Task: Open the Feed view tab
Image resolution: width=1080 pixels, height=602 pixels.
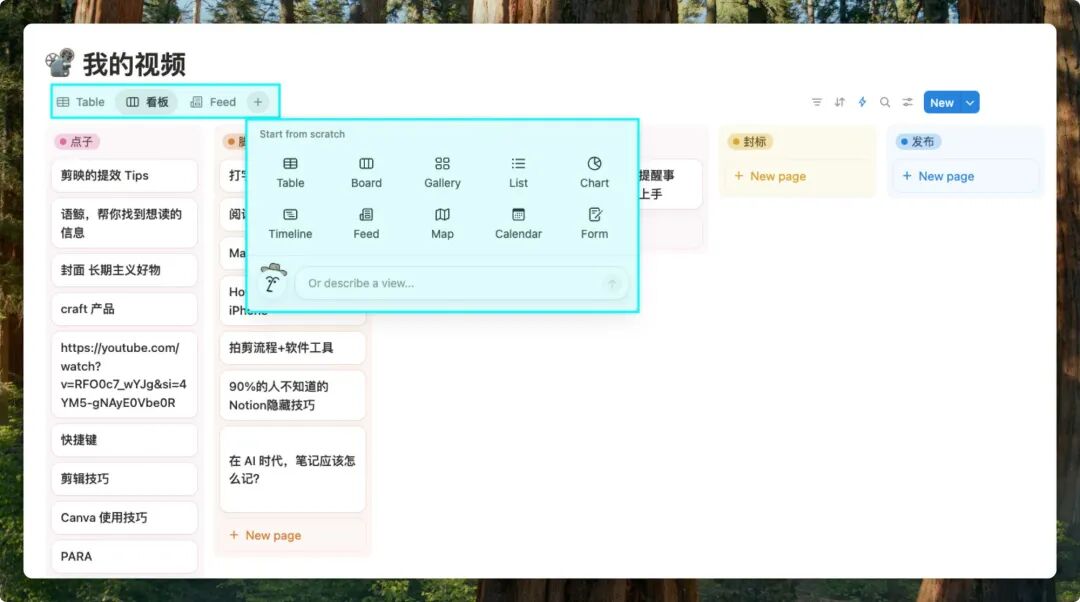Action: 213,102
